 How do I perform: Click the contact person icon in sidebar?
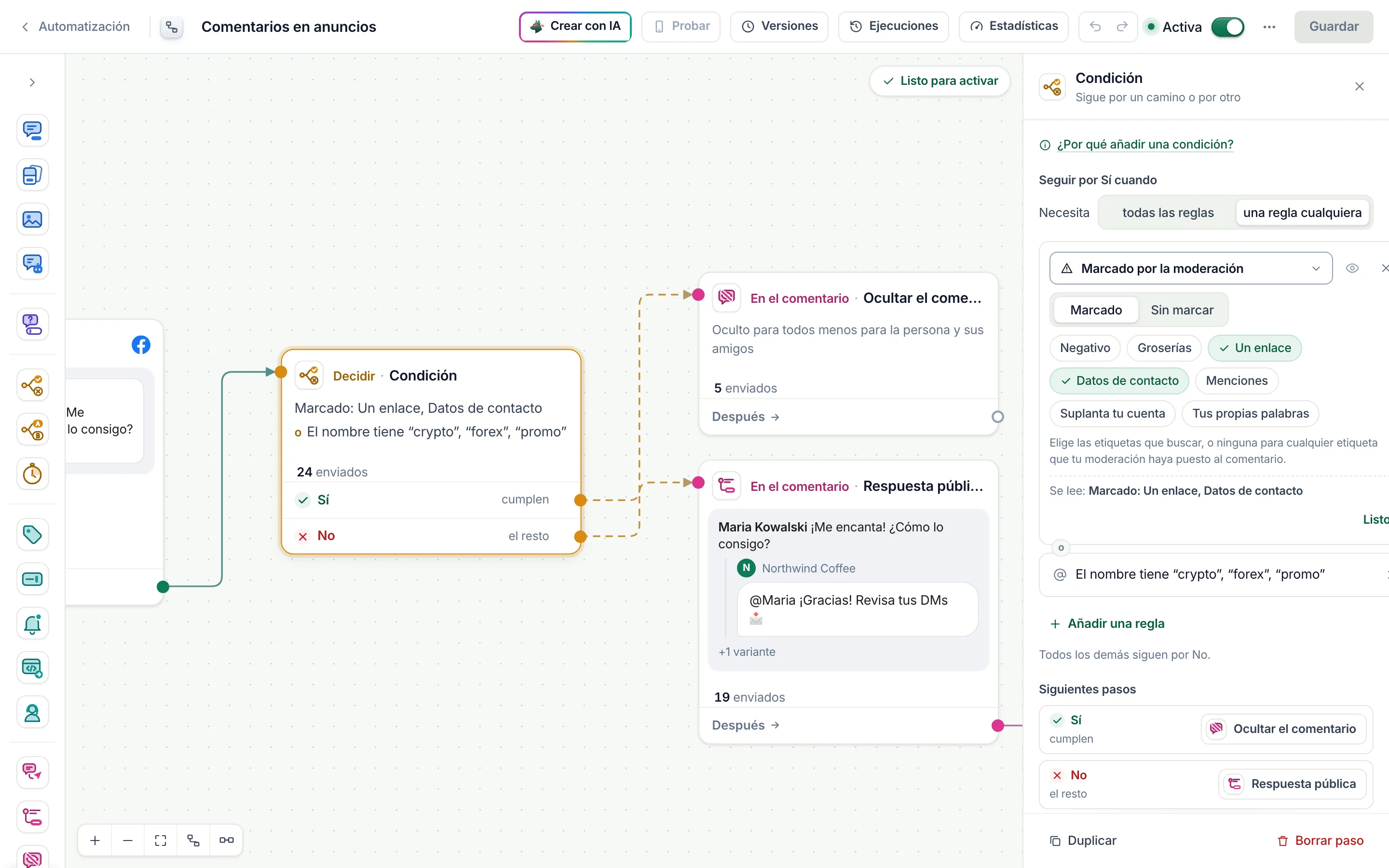(32, 712)
